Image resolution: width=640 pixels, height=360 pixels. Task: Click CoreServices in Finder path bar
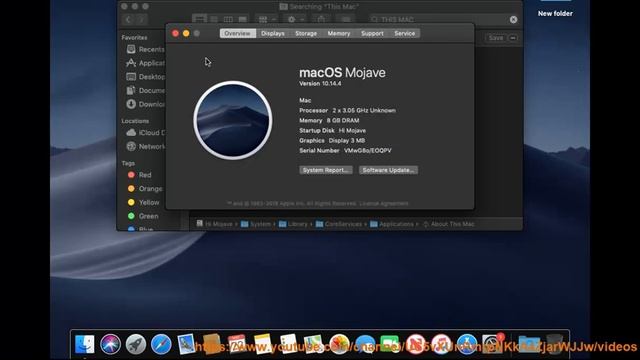pyautogui.click(x=339, y=224)
